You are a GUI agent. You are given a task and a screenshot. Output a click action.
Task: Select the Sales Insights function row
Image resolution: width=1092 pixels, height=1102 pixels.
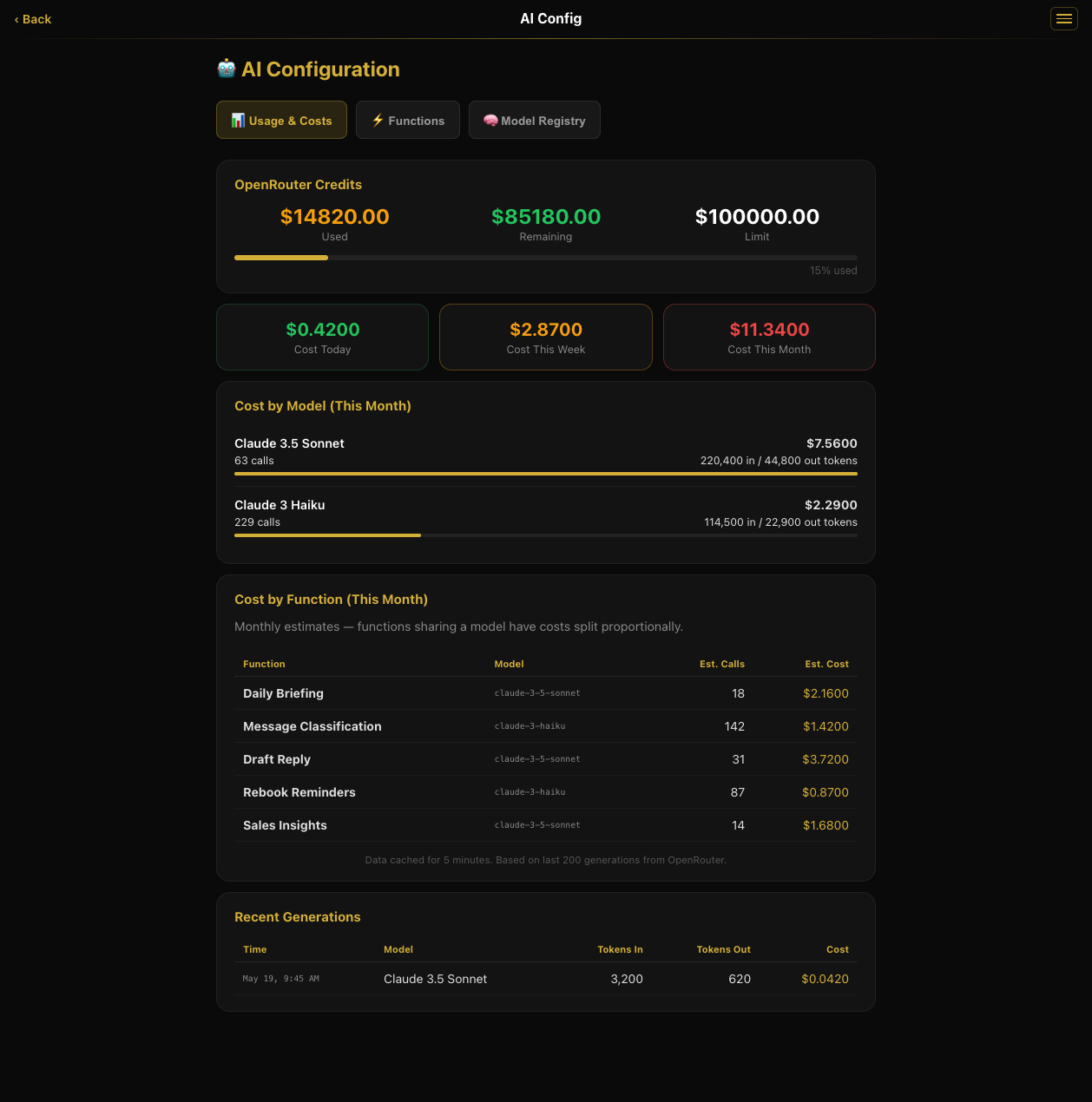click(x=546, y=825)
